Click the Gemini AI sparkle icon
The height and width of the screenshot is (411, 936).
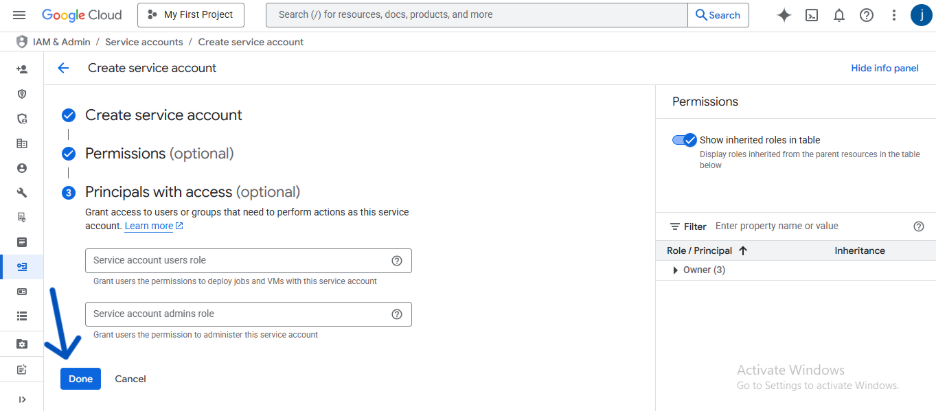point(784,15)
